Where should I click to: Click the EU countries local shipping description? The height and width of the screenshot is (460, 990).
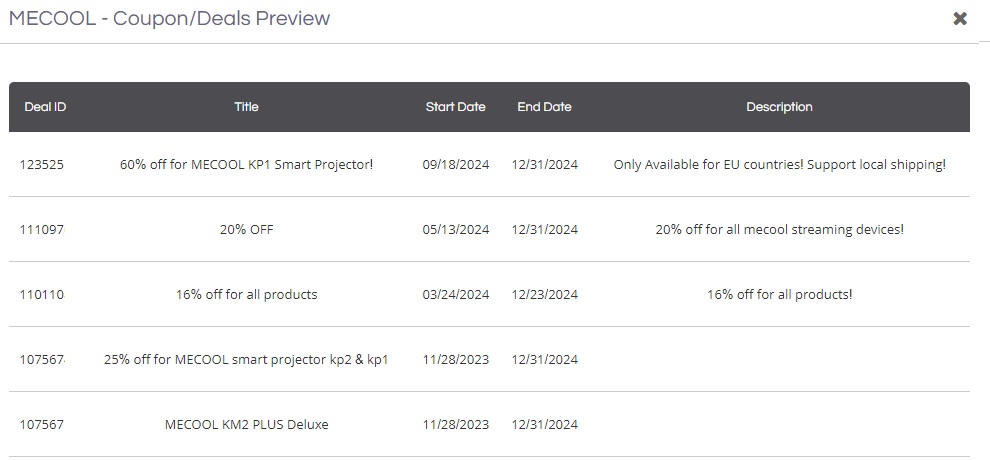[x=779, y=165]
